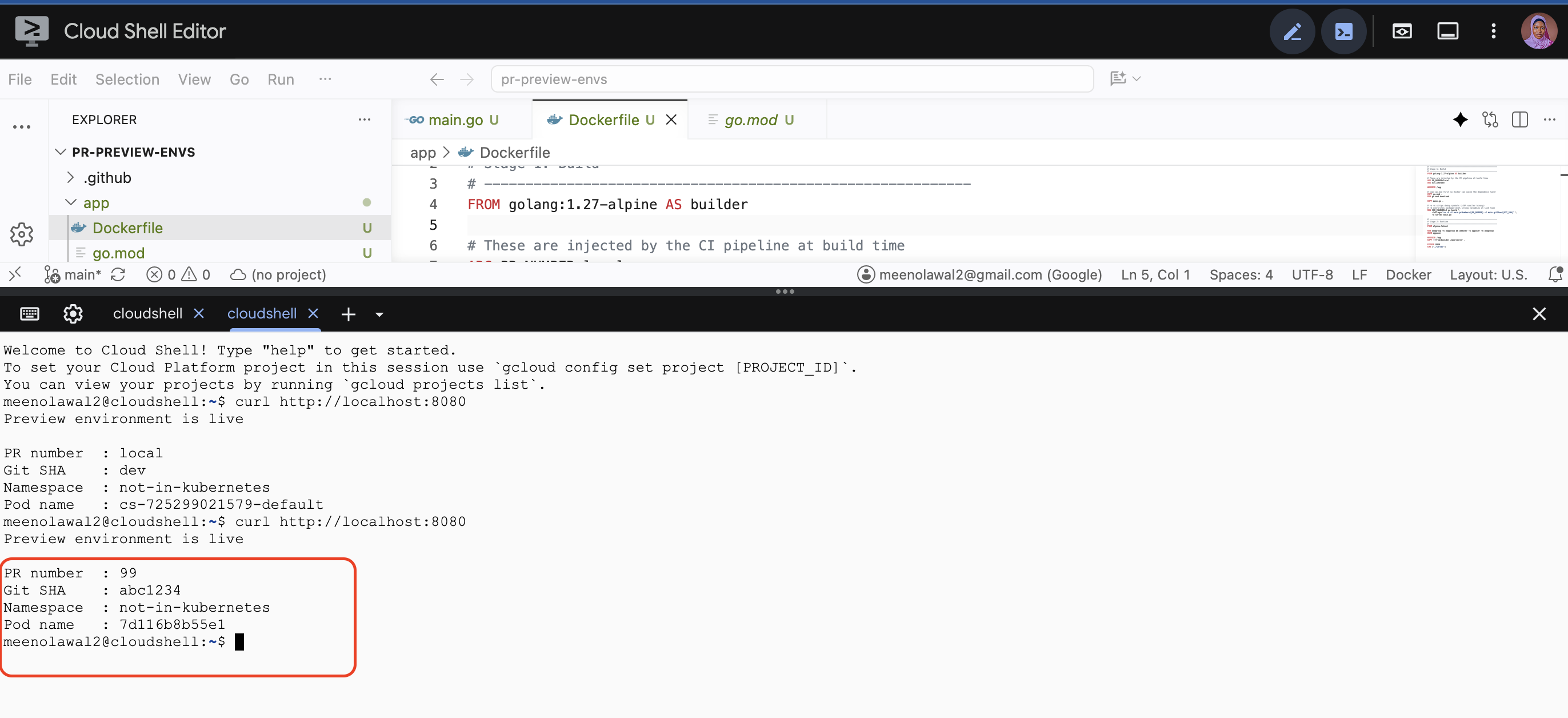Open the File menu
Screen dimensions: 1568x718
click(x=20, y=79)
